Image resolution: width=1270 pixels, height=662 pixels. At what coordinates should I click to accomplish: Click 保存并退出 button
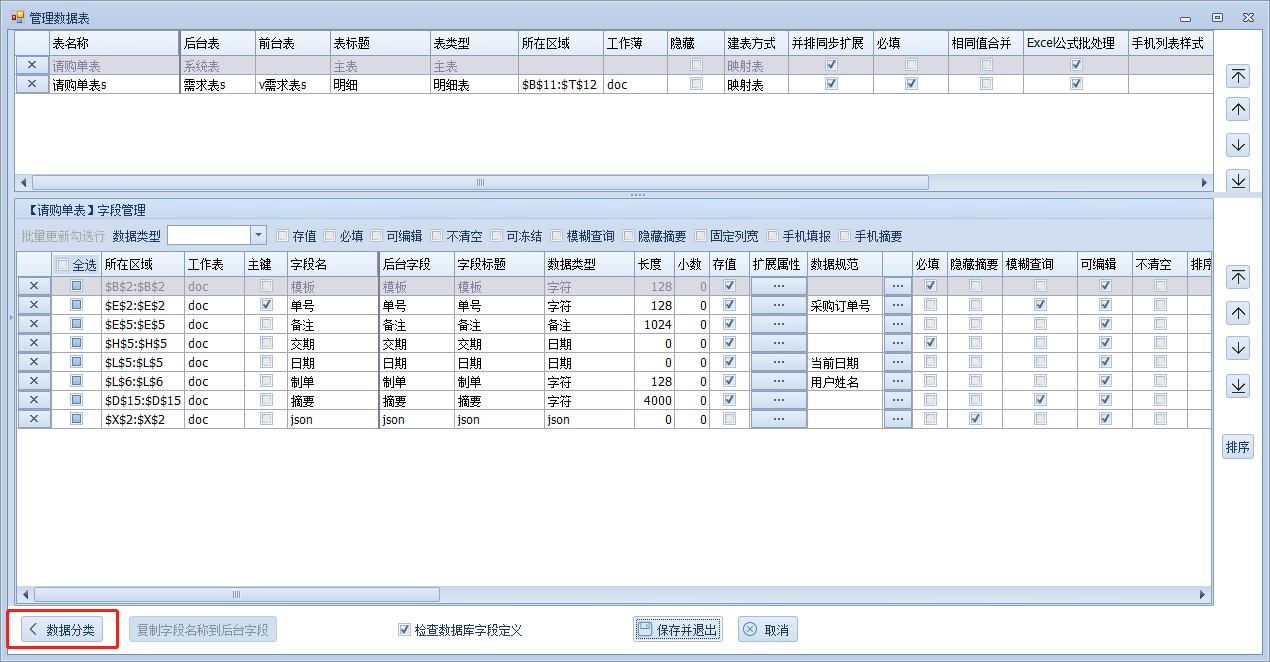tap(677, 630)
